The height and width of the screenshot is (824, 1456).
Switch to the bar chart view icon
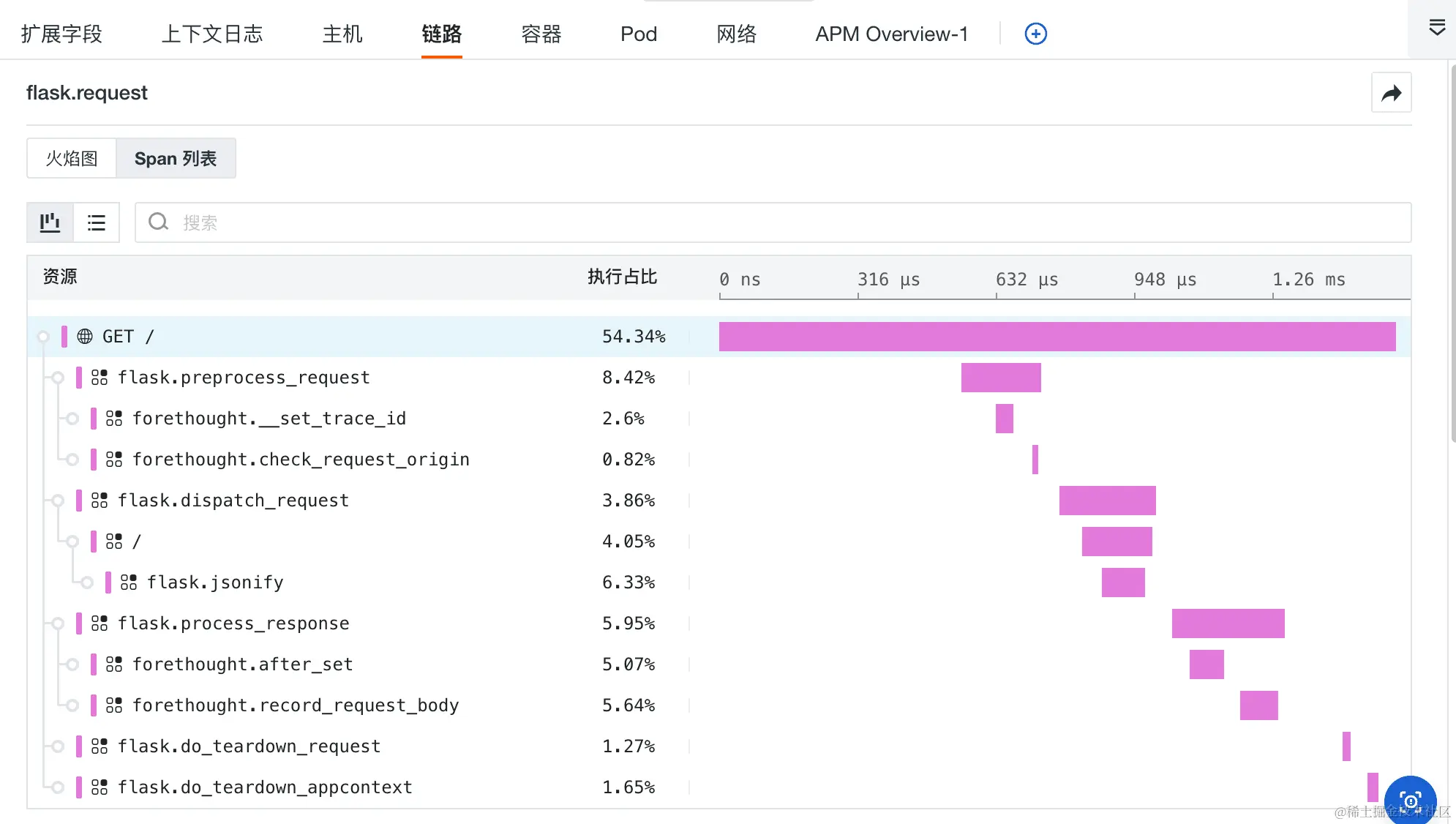tap(50, 222)
